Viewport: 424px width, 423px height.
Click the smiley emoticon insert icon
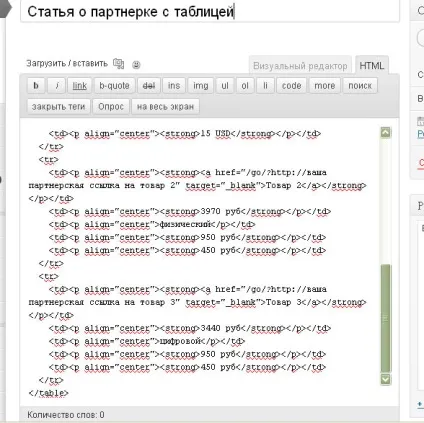136,64
